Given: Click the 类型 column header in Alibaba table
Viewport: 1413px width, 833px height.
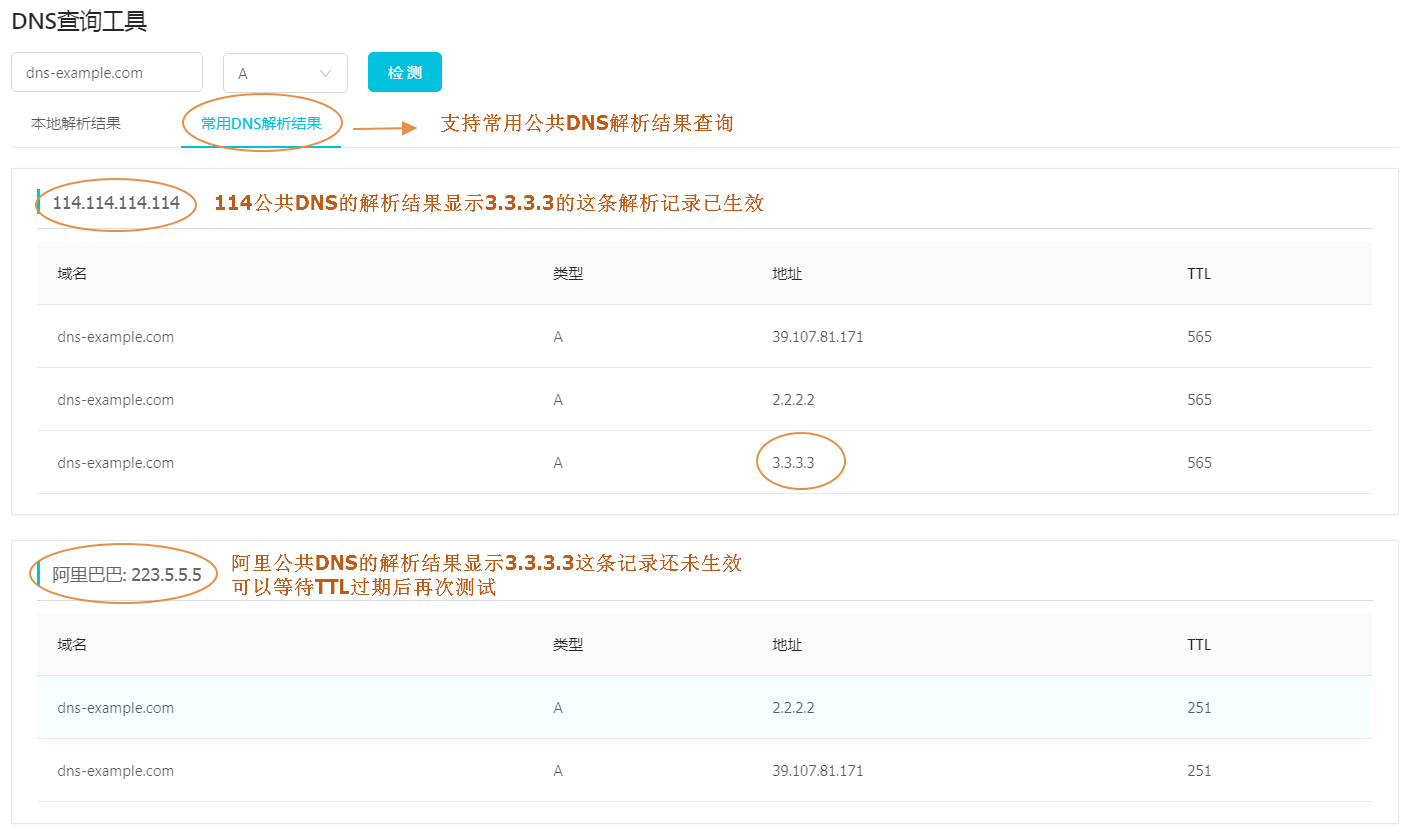Looking at the screenshot, I should click(x=568, y=644).
